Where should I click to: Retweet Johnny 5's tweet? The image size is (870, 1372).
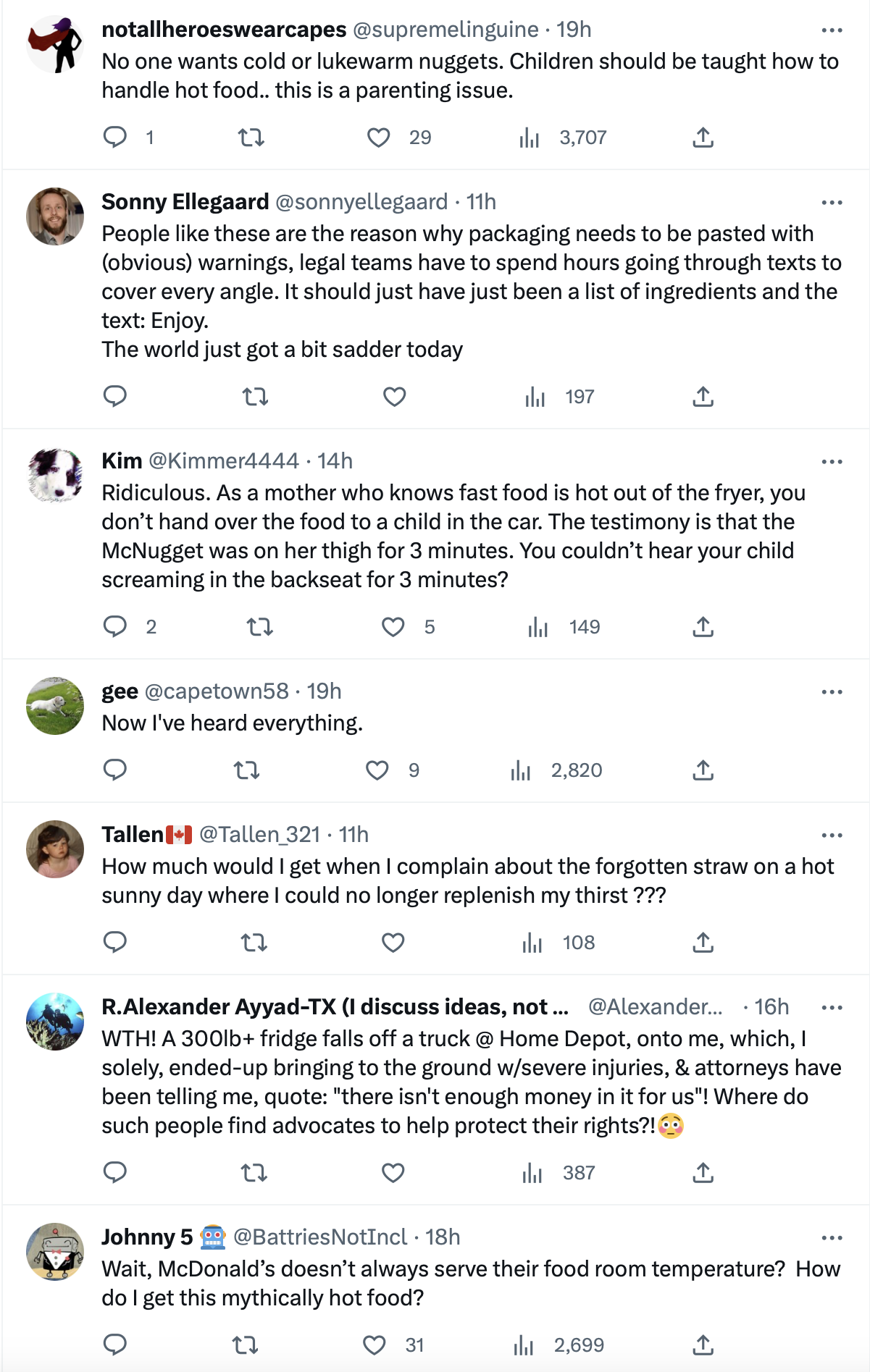pyautogui.click(x=245, y=1344)
